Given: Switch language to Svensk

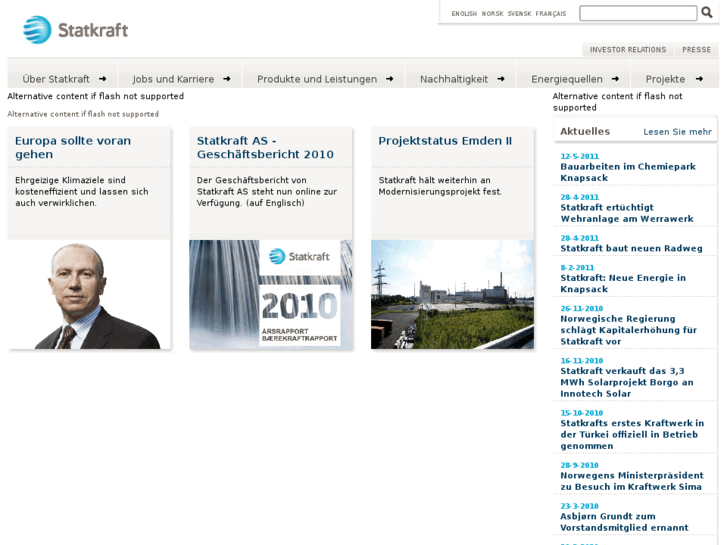Looking at the screenshot, I should [x=519, y=14].
